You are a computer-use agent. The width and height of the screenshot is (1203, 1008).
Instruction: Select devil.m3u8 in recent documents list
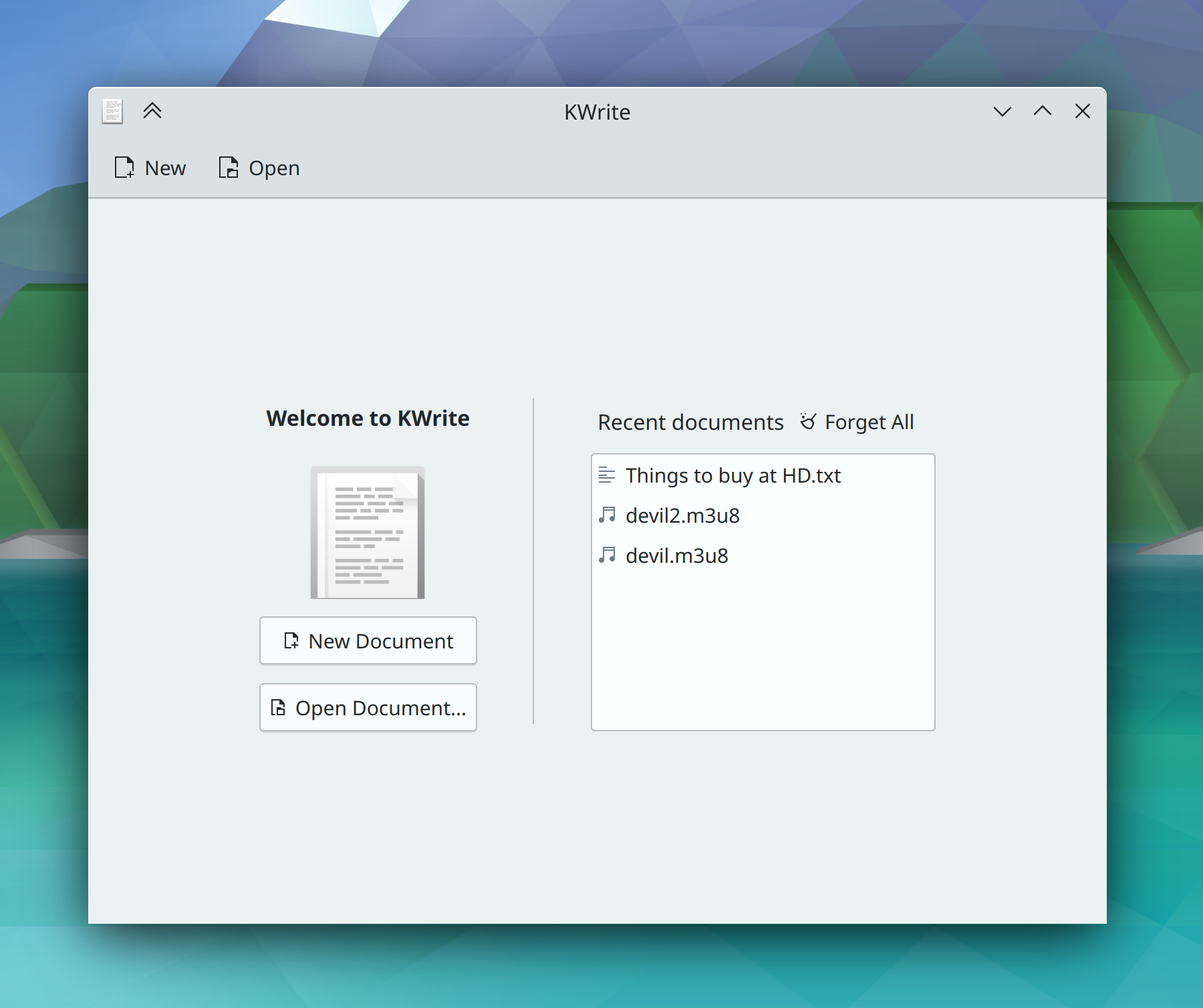[676, 556]
